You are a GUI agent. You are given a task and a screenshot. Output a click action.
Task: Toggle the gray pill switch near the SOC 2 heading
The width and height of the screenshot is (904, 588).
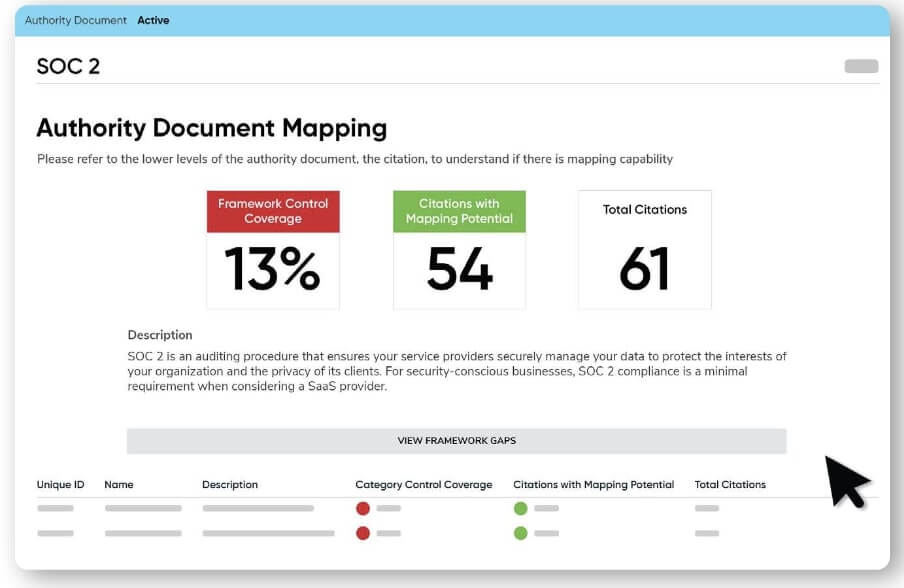point(859,66)
